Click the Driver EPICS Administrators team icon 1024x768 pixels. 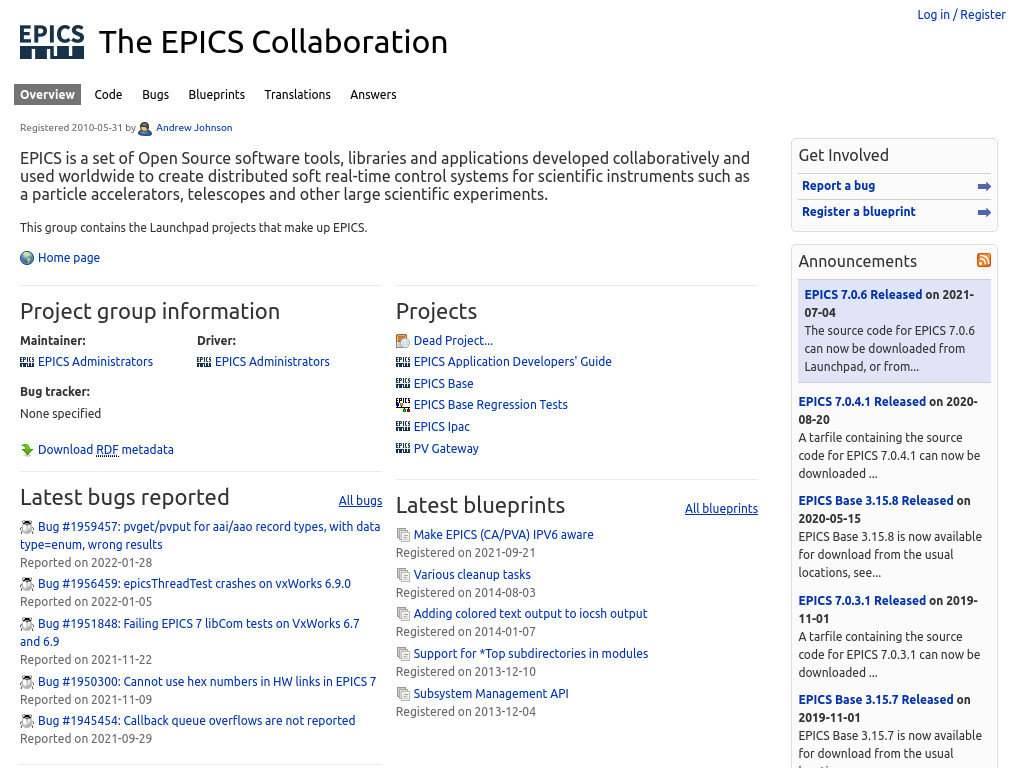[204, 362]
